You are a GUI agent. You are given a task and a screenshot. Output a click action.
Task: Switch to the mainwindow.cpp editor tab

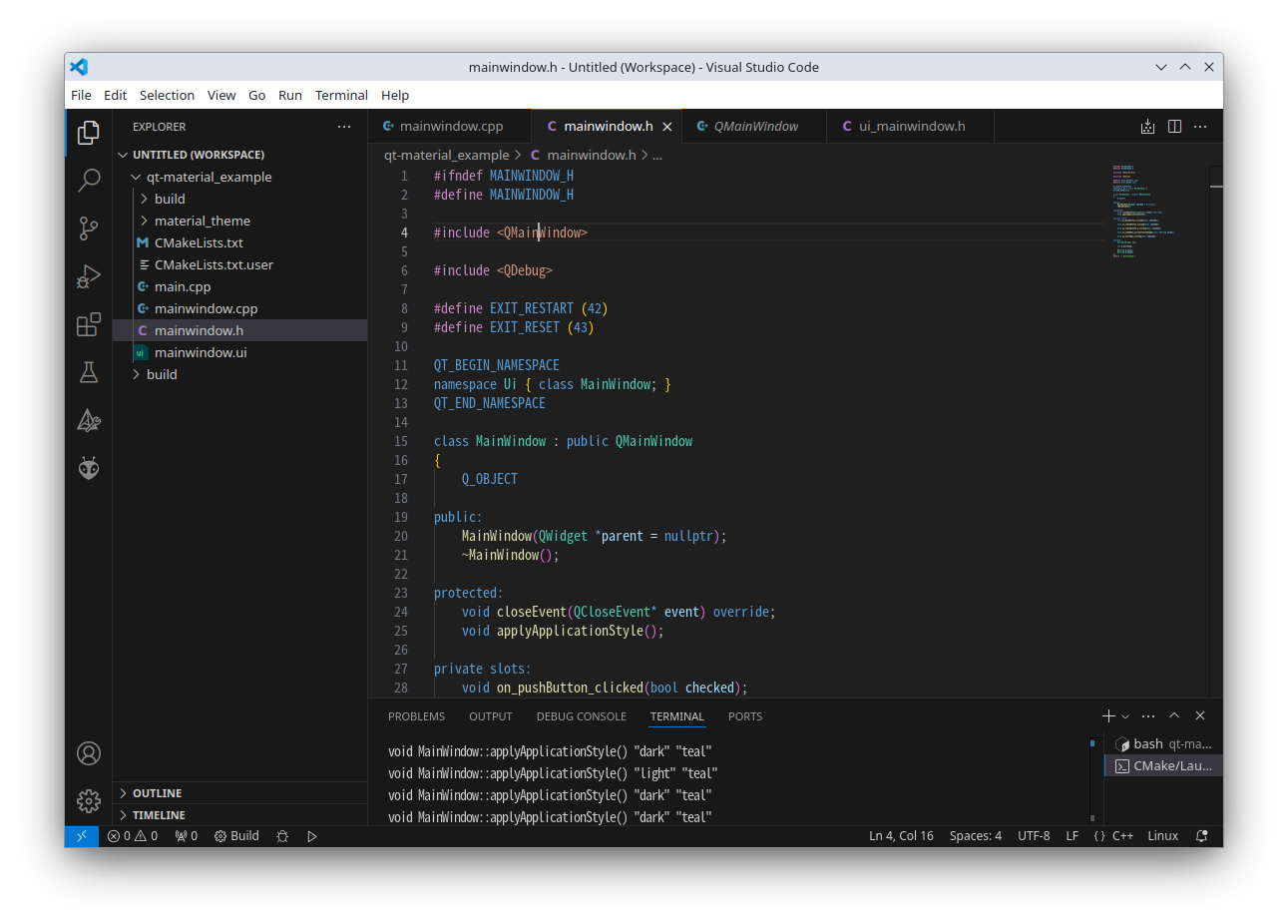click(450, 127)
